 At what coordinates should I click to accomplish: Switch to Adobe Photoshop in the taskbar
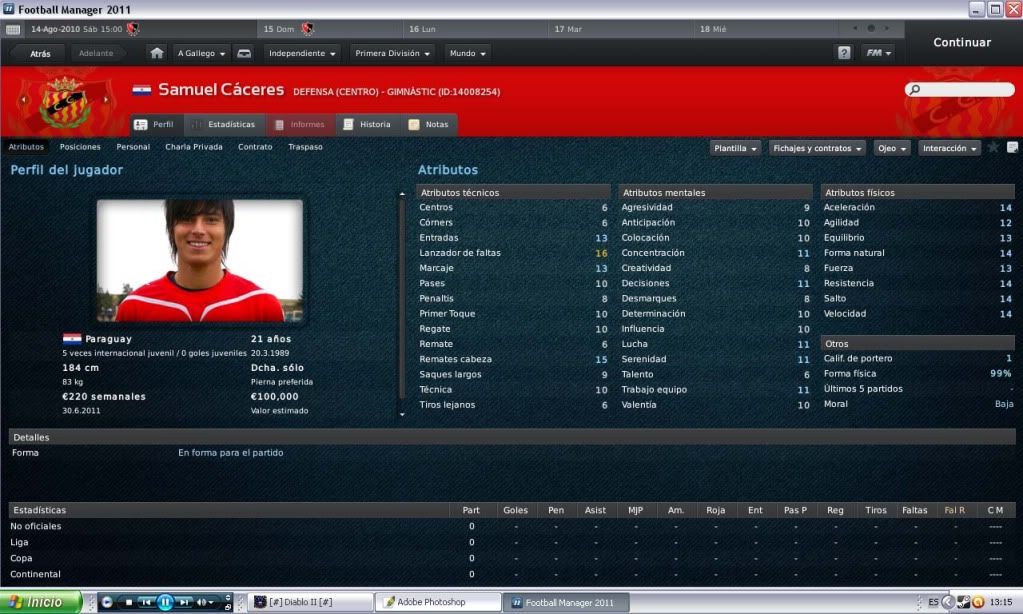click(438, 602)
